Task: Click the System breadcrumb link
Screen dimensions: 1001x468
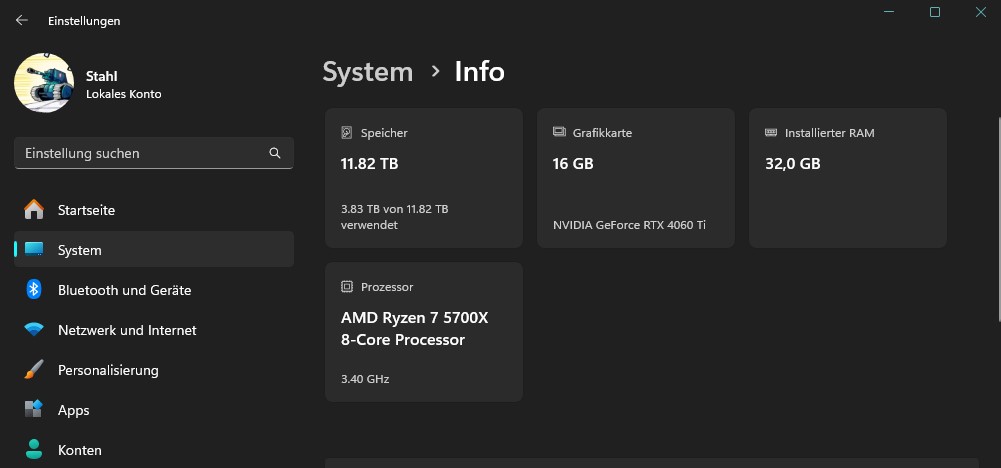Action: pos(367,72)
